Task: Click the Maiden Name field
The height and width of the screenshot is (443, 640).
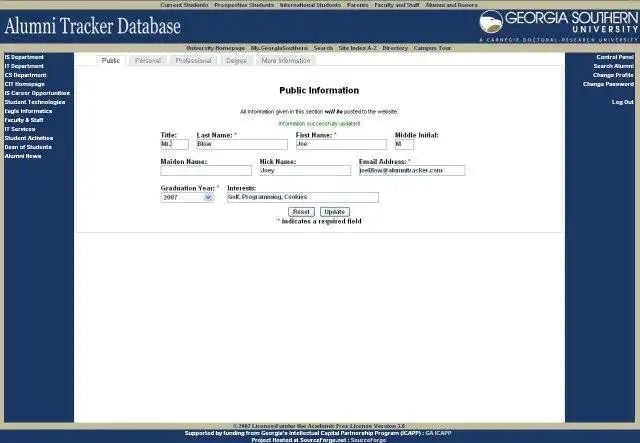Action: click(205, 171)
